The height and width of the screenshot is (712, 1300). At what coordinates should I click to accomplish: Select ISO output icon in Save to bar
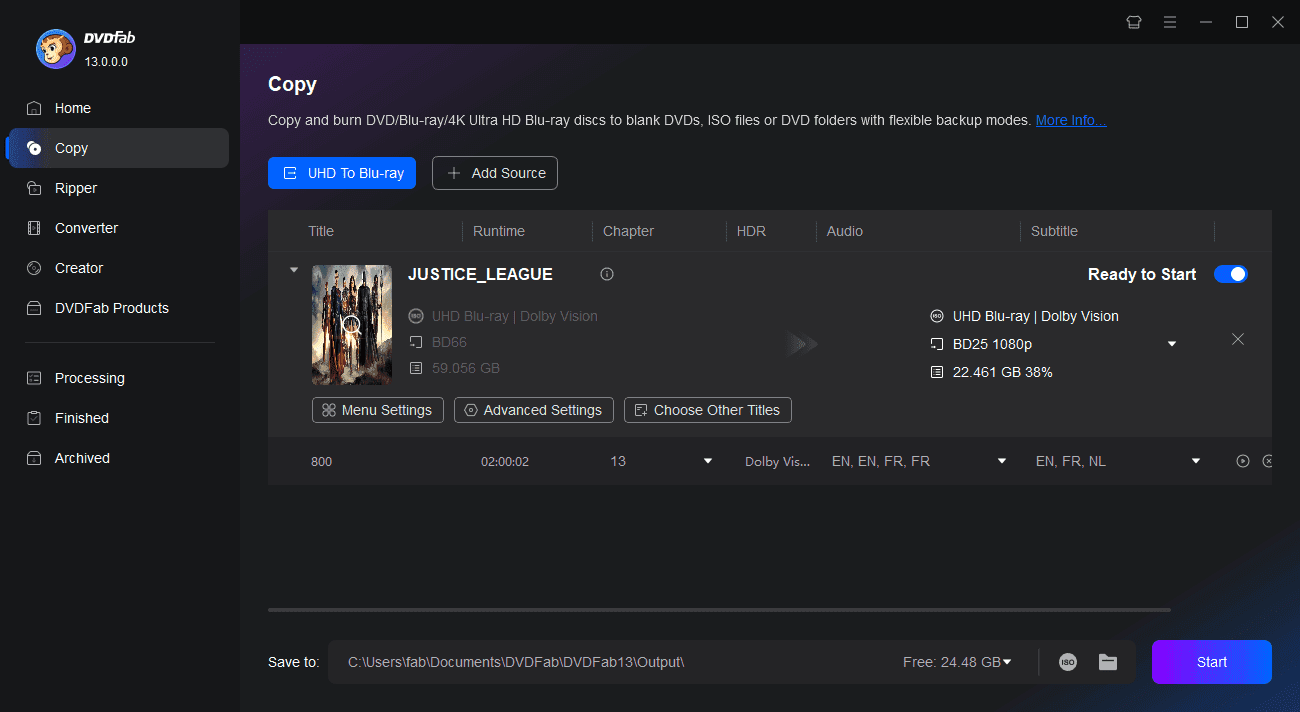1068,662
